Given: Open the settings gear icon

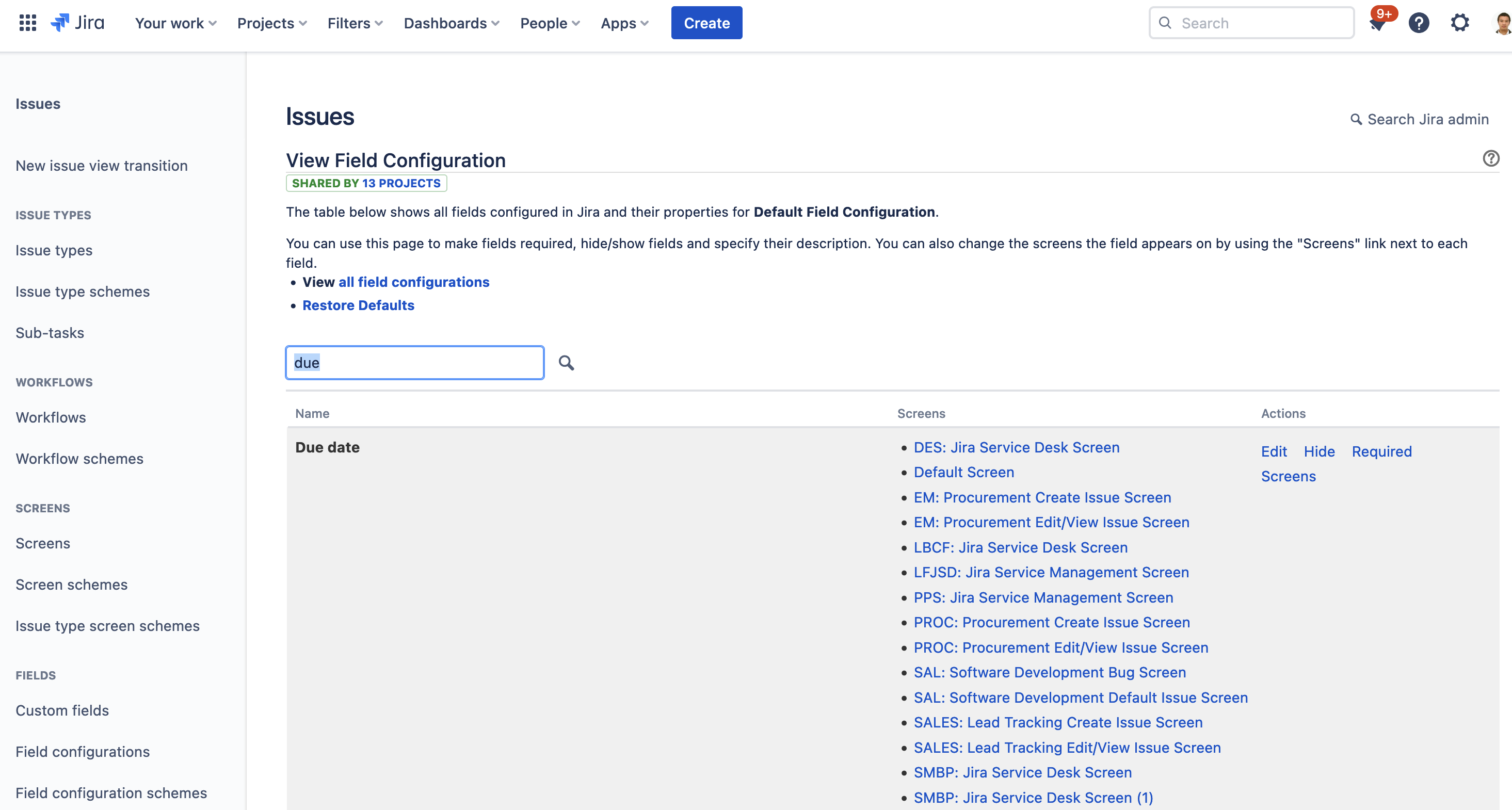Looking at the screenshot, I should [x=1459, y=23].
